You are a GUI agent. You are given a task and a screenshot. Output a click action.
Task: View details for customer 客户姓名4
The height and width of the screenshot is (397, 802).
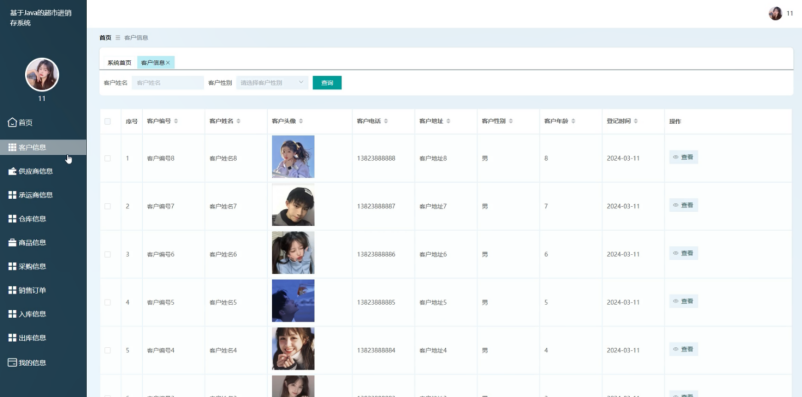pyautogui.click(x=683, y=349)
